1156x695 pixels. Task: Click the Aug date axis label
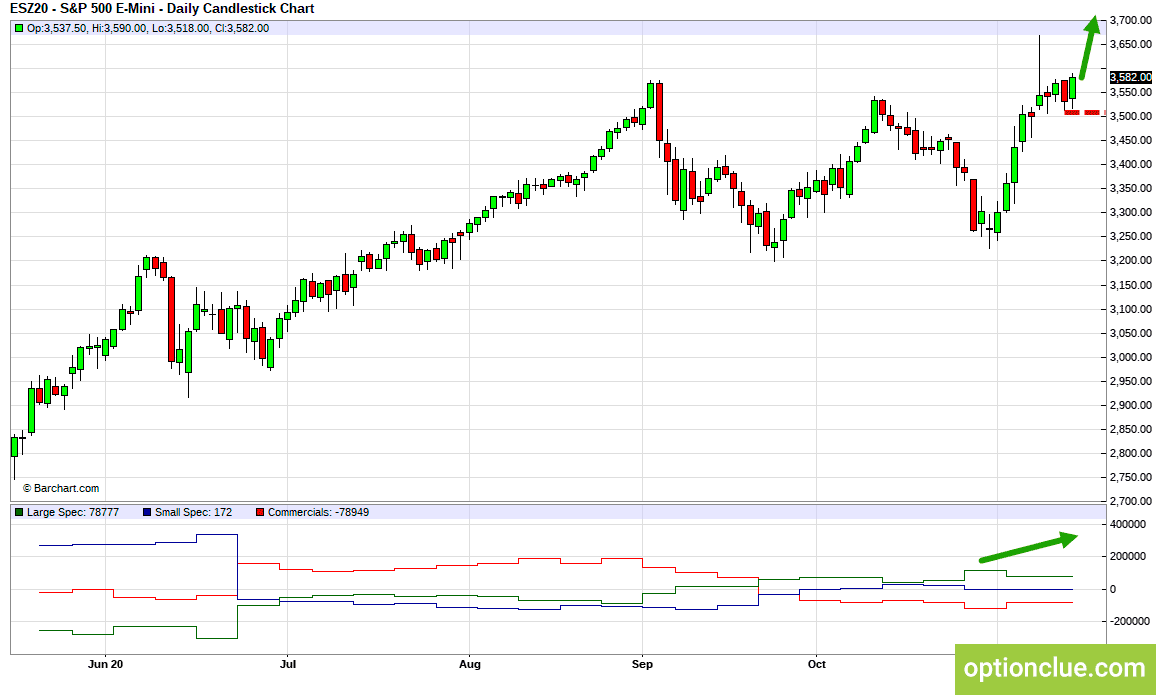(470, 664)
